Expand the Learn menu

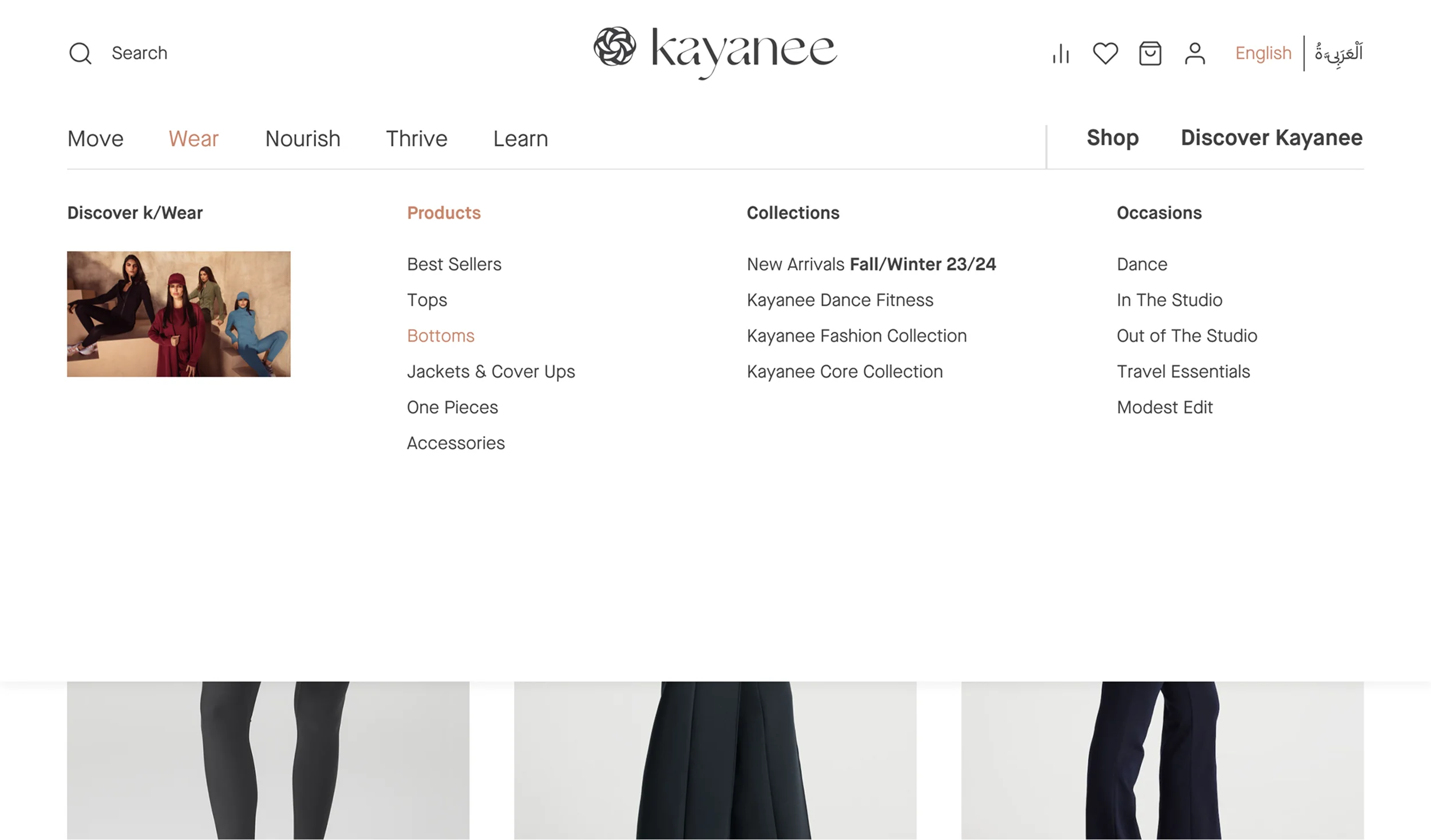click(520, 139)
